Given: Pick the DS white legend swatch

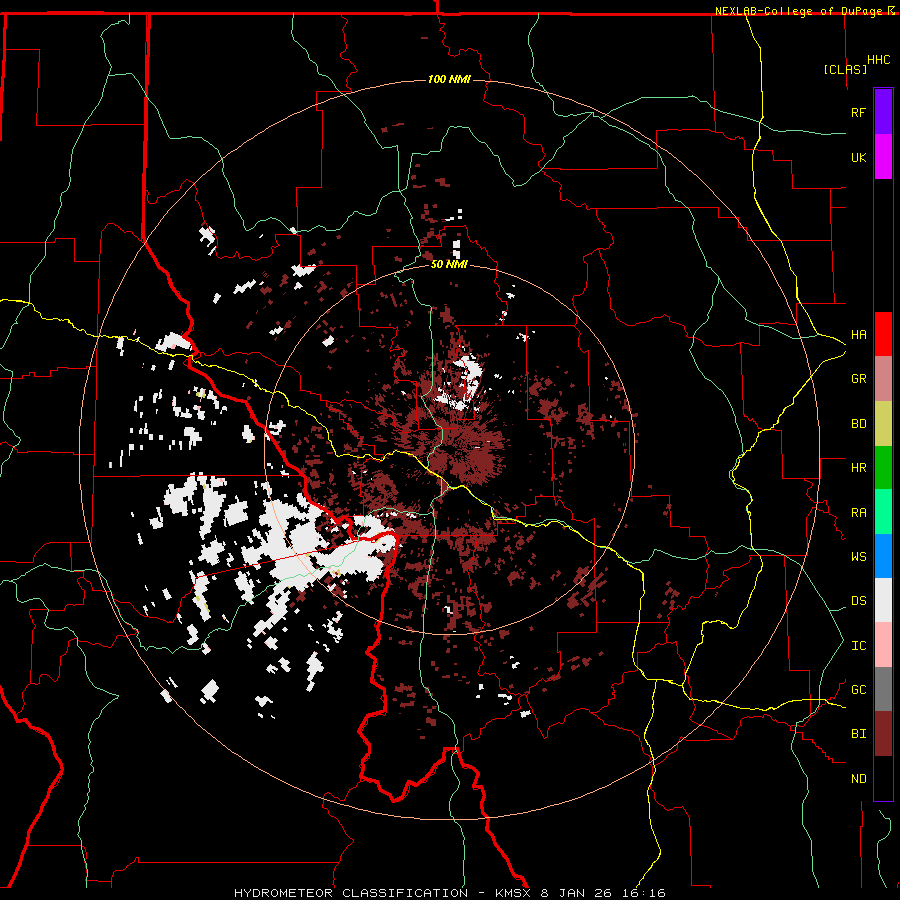Looking at the screenshot, I should 883,600.
